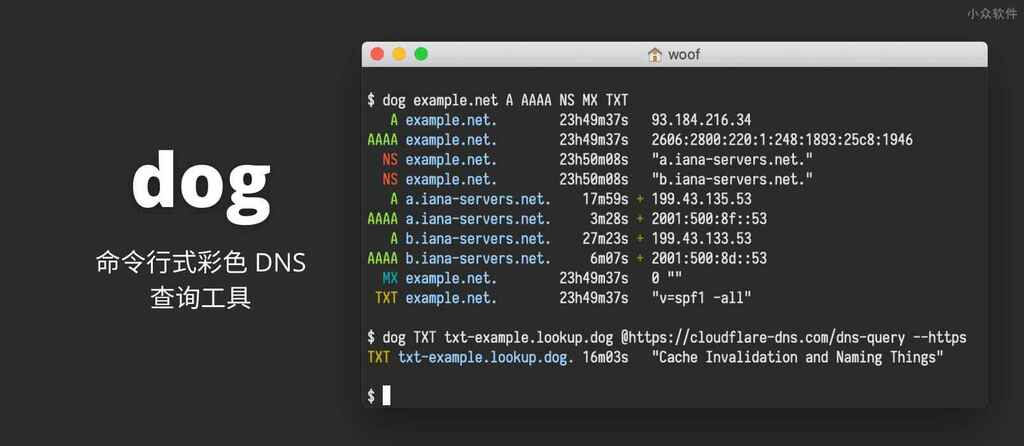Viewport: 1024px width, 446px height.
Task: Click the TTL value 6m07s
Action: tap(609, 259)
